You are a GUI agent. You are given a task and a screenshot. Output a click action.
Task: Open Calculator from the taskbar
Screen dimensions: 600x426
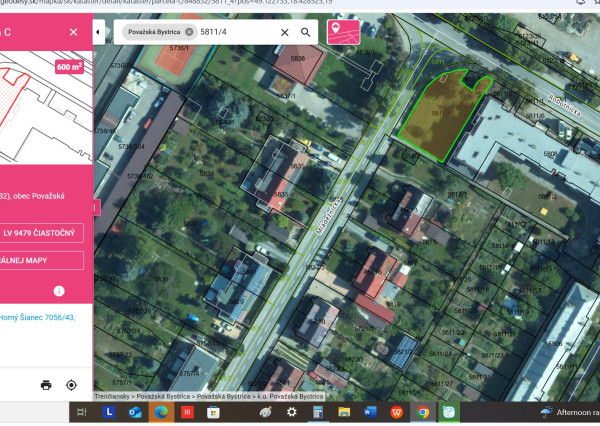318,412
